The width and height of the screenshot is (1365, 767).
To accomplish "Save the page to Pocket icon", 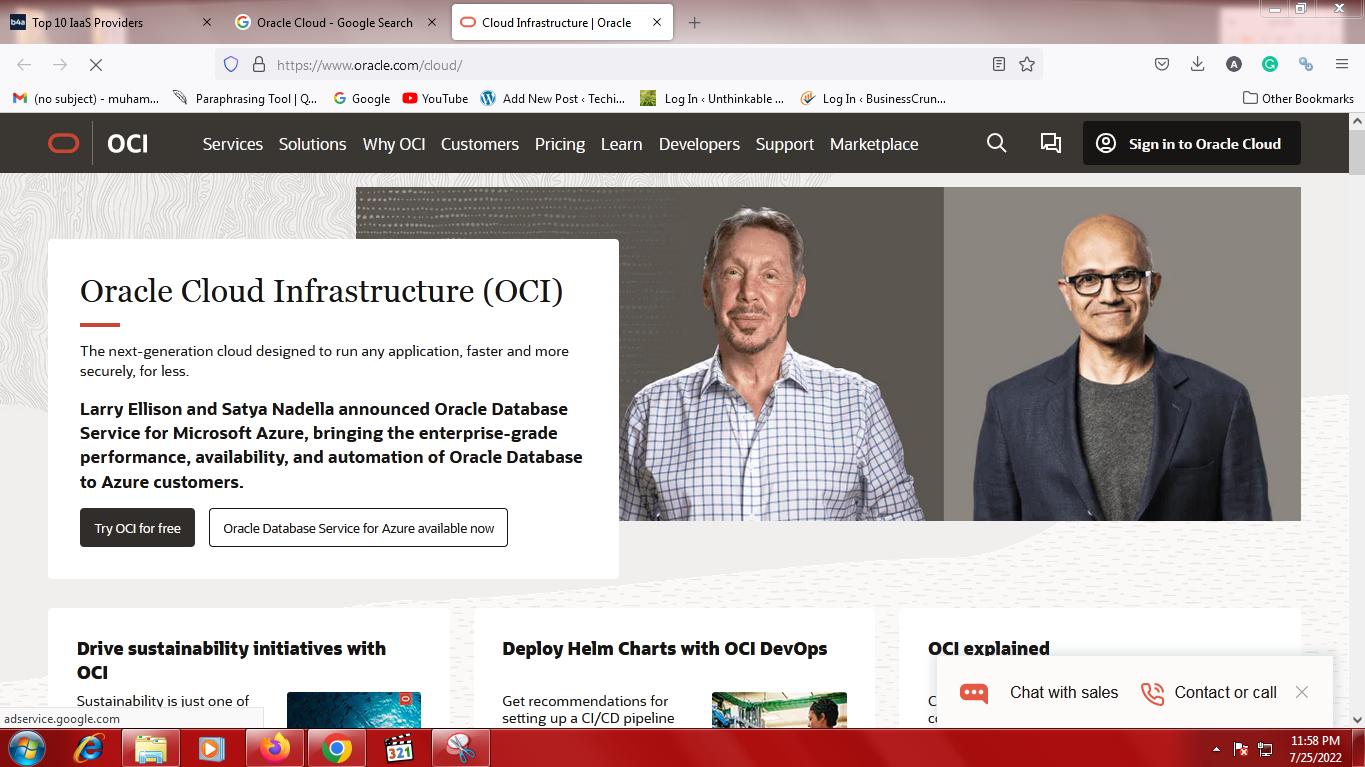I will [1162, 64].
